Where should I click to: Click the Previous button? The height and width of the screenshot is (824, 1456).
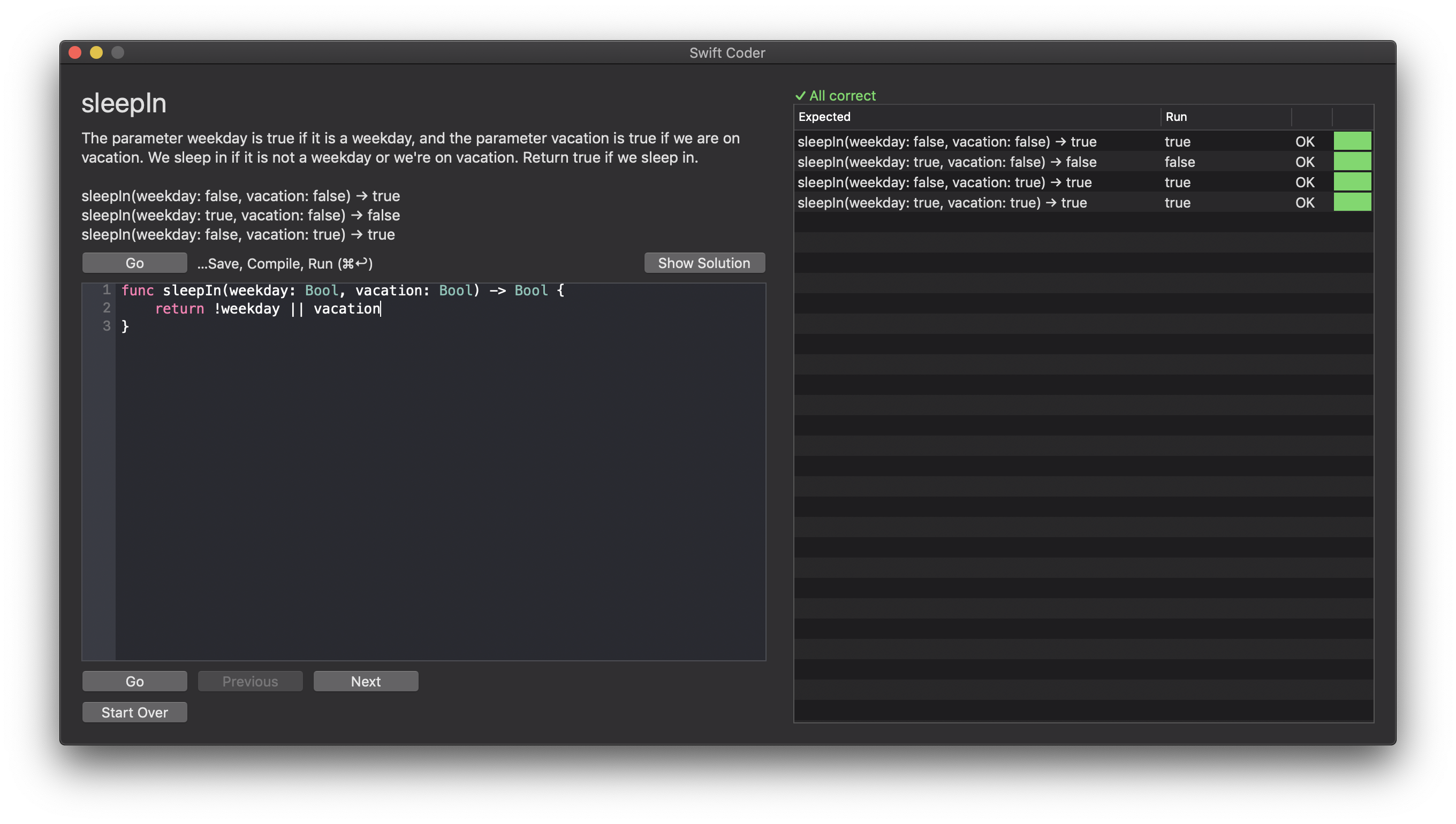249,681
